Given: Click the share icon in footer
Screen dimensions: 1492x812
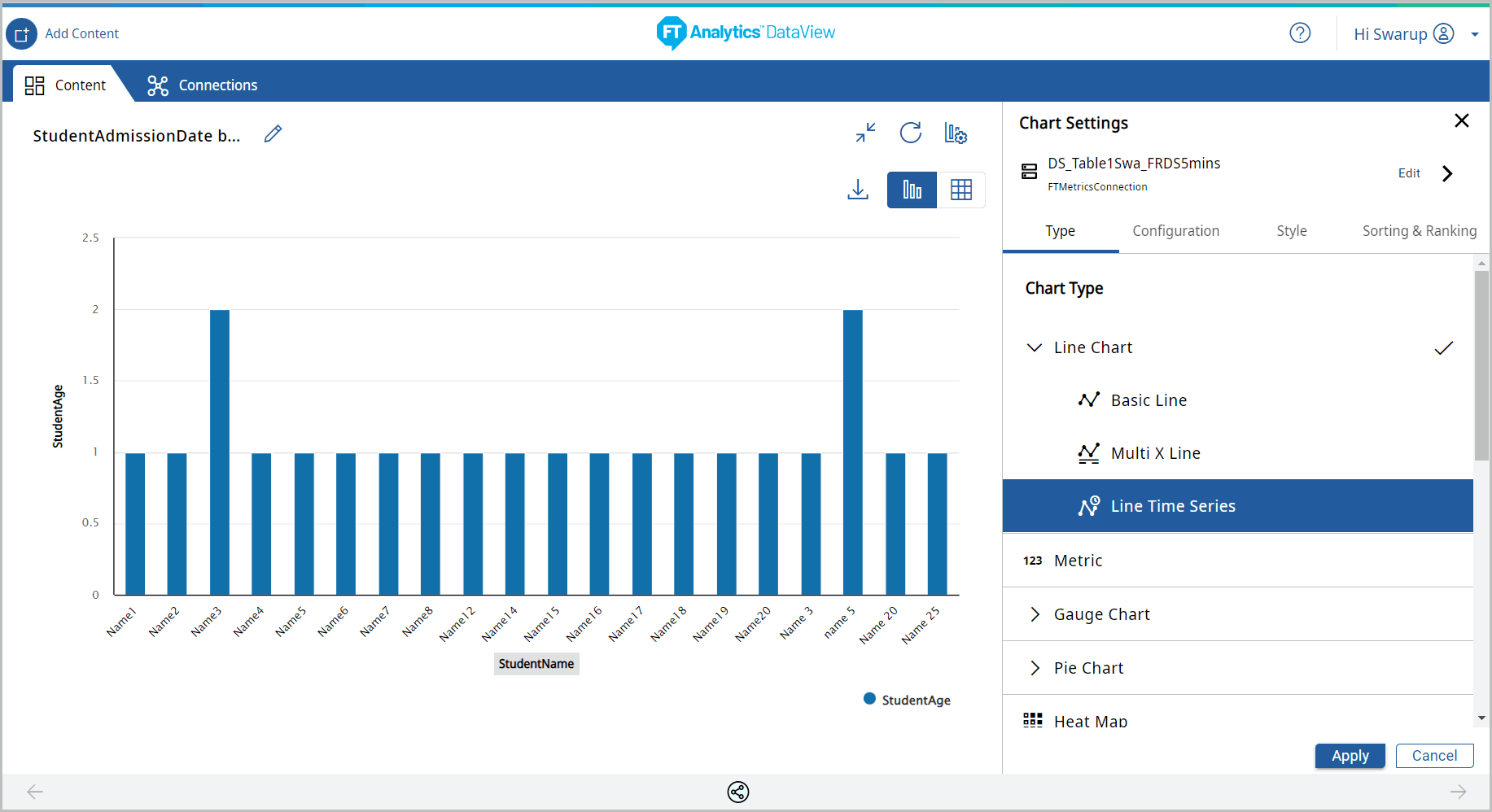Looking at the screenshot, I should pyautogui.click(x=738, y=792).
